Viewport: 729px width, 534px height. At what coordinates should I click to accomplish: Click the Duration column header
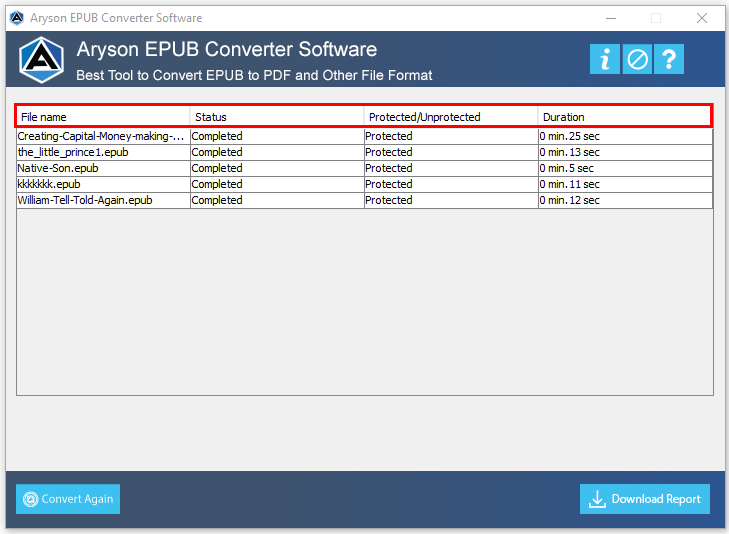coord(624,117)
